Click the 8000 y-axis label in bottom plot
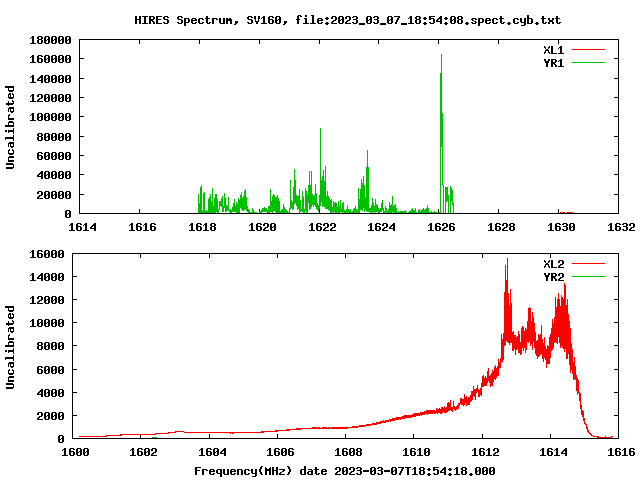 (x=50, y=346)
